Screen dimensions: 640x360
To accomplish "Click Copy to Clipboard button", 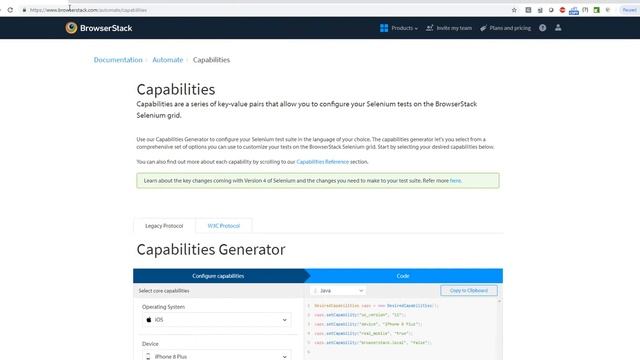I will pos(469,291).
